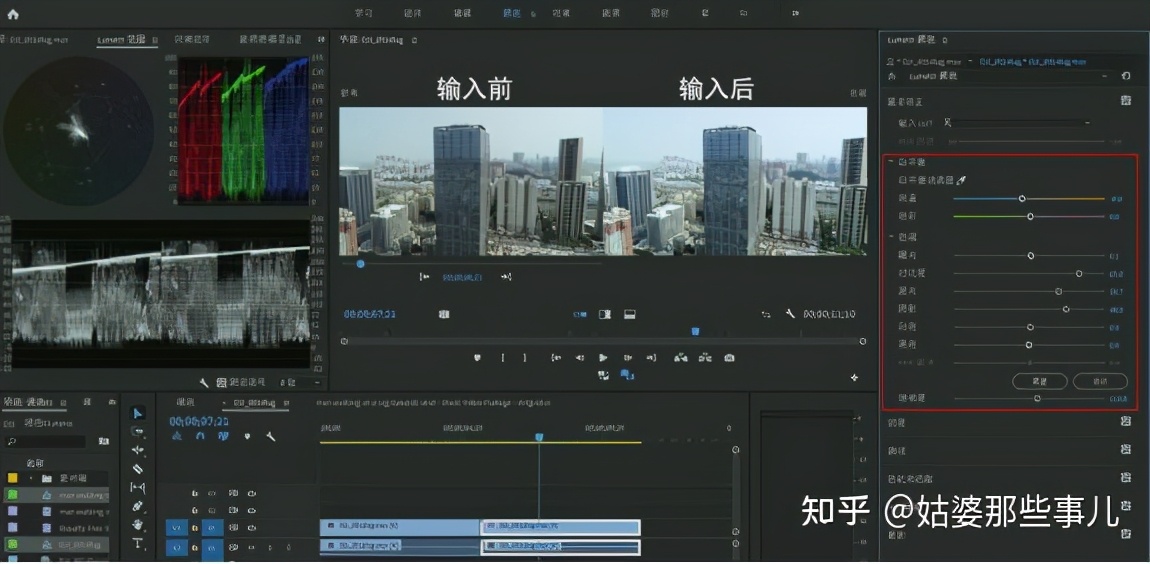Viewport: 1150px width, 564px height.
Task: Select the Pen tool
Action: tap(138, 506)
